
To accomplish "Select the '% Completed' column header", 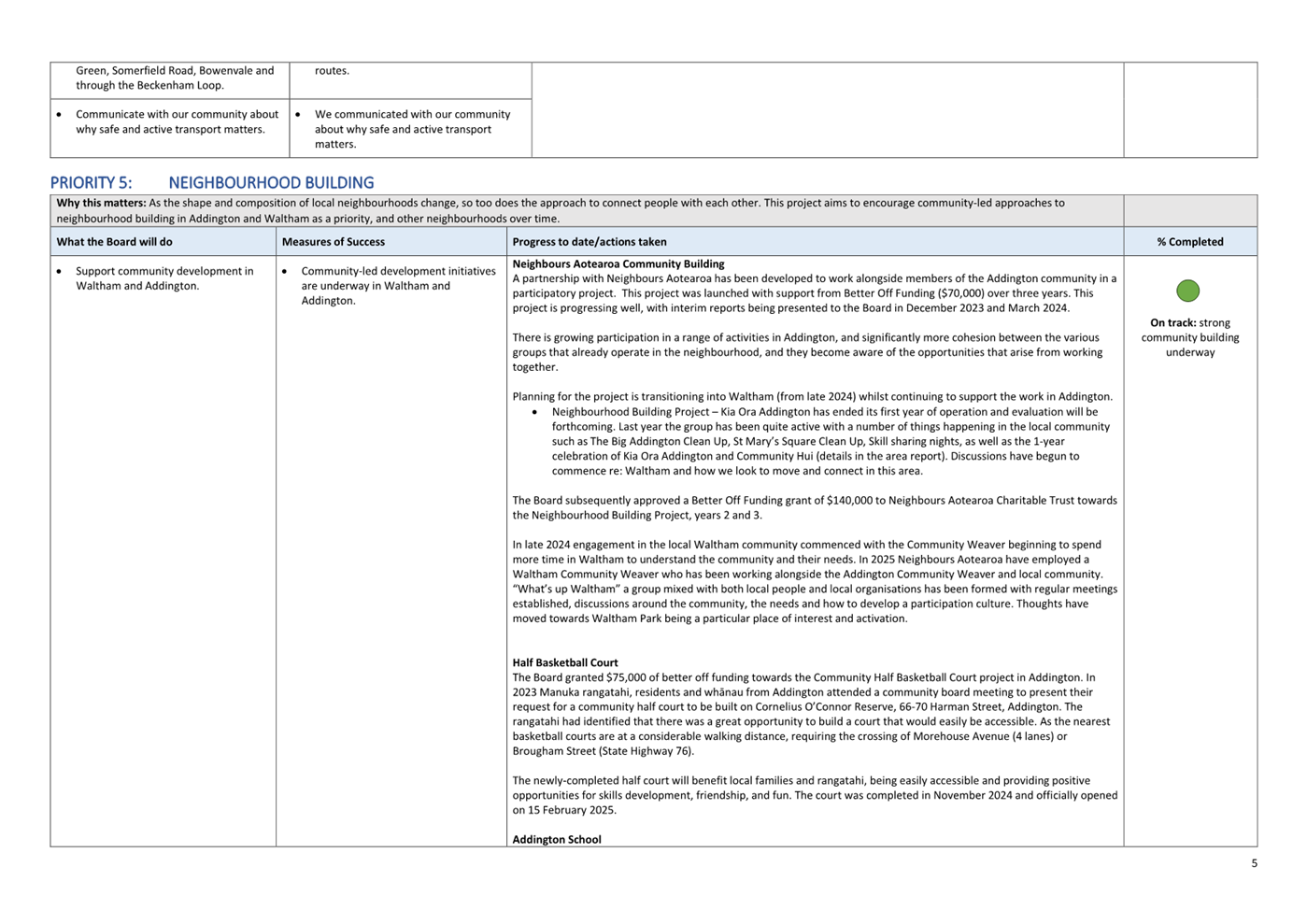I will (x=1189, y=242).
